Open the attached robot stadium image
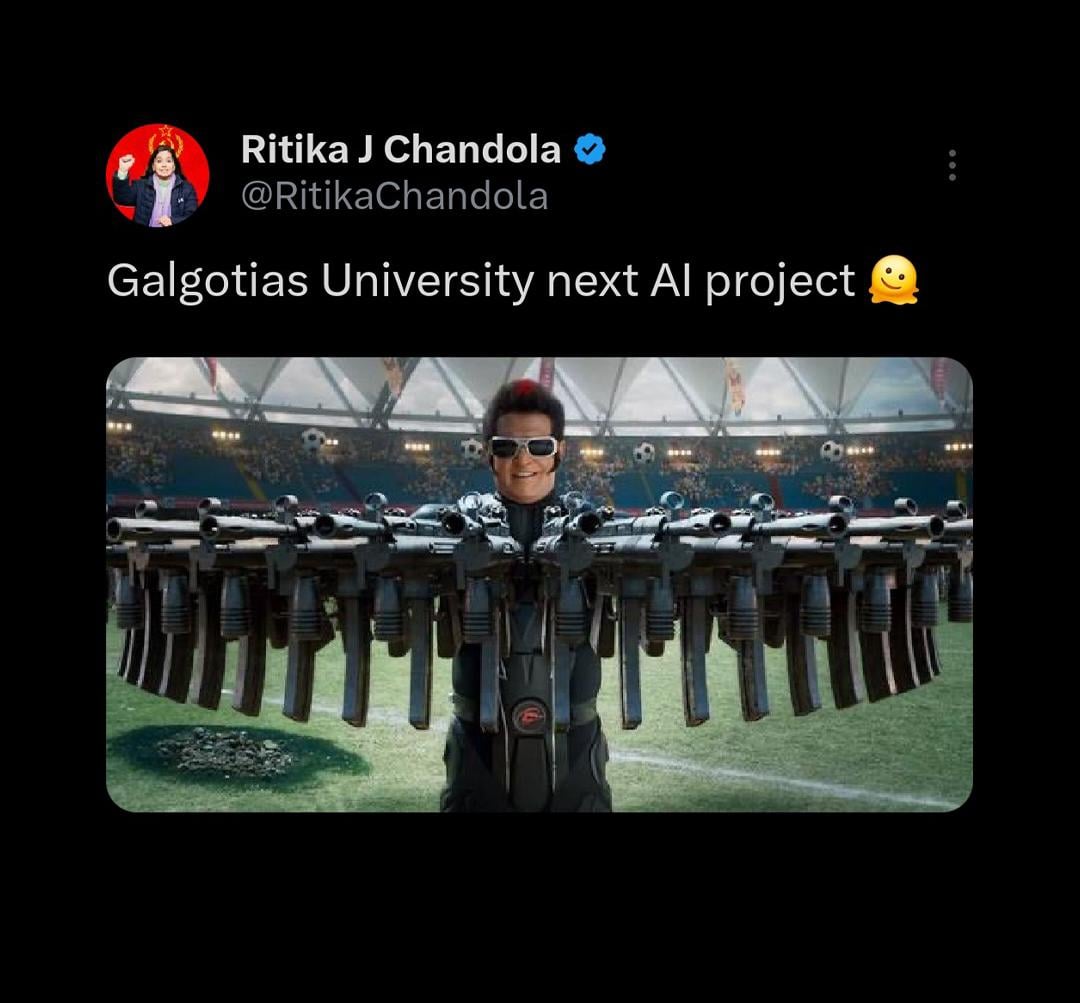Screen dimensions: 1080x1003 [539, 584]
